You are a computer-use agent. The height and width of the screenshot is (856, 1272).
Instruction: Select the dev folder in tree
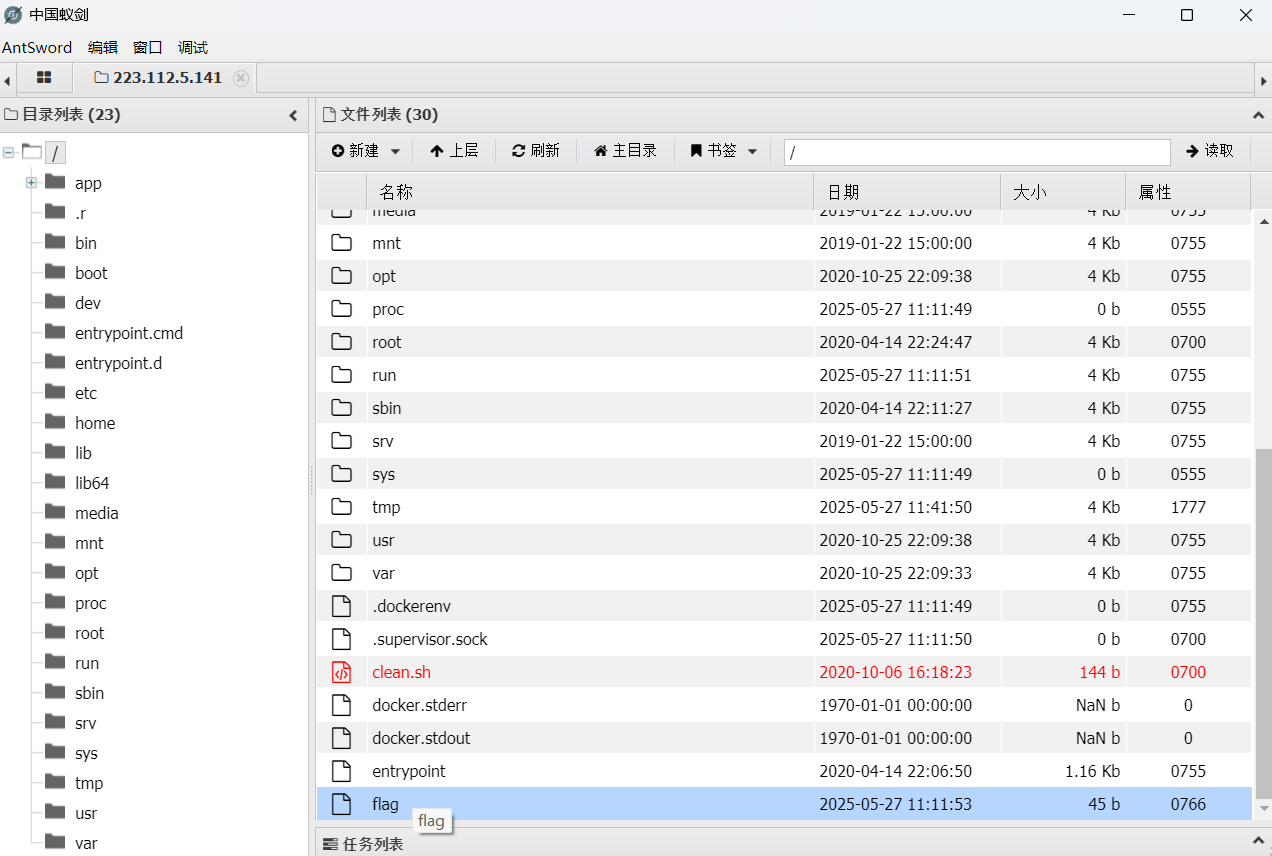pyautogui.click(x=88, y=303)
